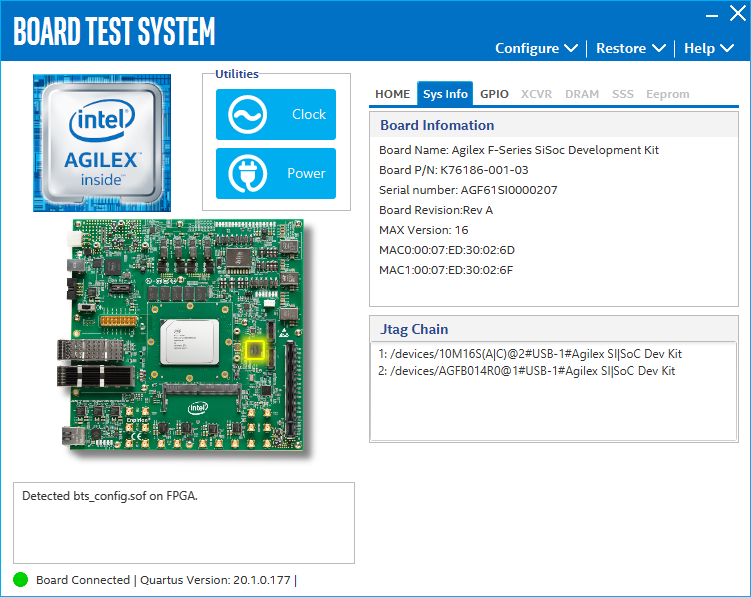
Task: Click the Board Infomation section header
Action: [437, 125]
